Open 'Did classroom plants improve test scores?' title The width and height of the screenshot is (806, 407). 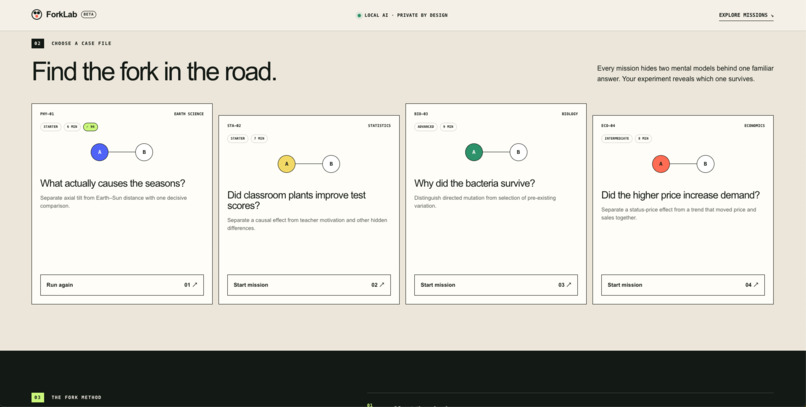click(297, 200)
